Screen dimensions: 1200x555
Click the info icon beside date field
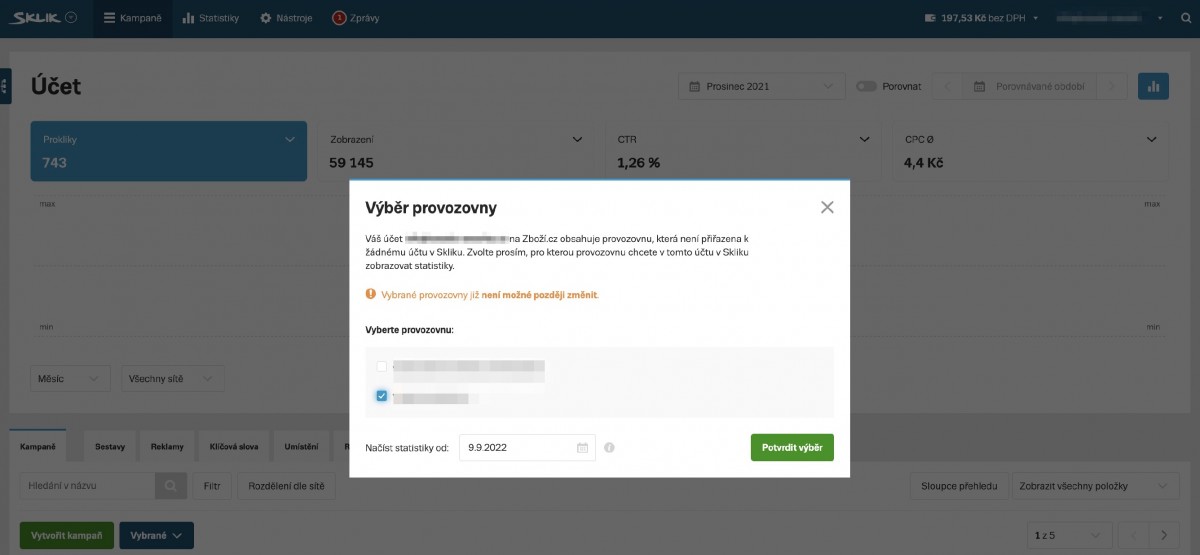609,448
